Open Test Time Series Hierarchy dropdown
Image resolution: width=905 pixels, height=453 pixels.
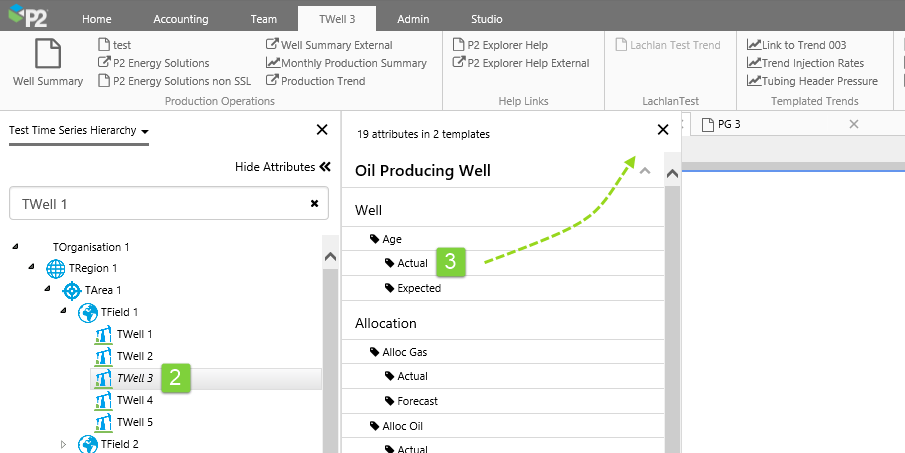(x=79, y=131)
